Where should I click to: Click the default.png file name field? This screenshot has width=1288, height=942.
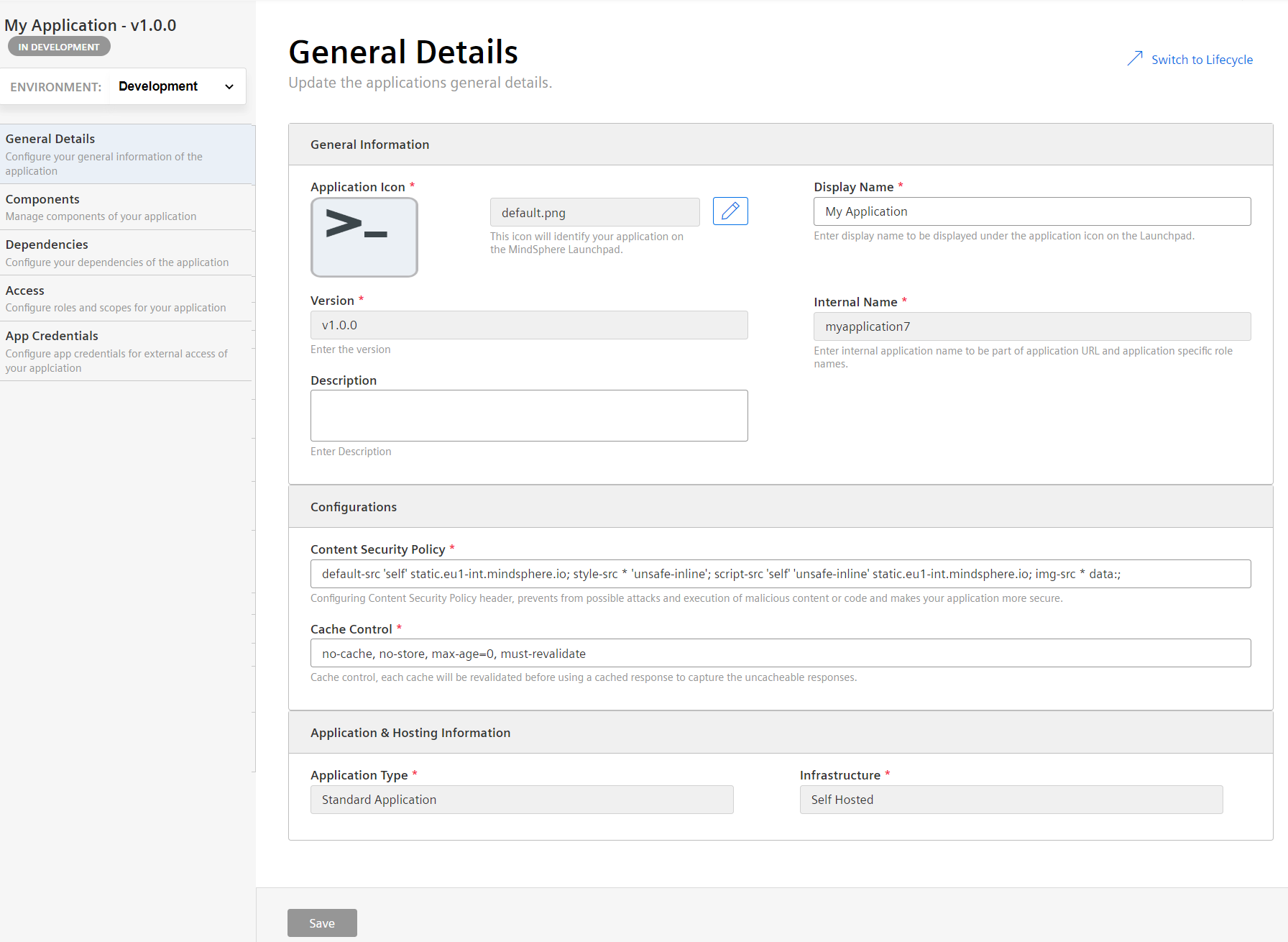click(x=595, y=212)
